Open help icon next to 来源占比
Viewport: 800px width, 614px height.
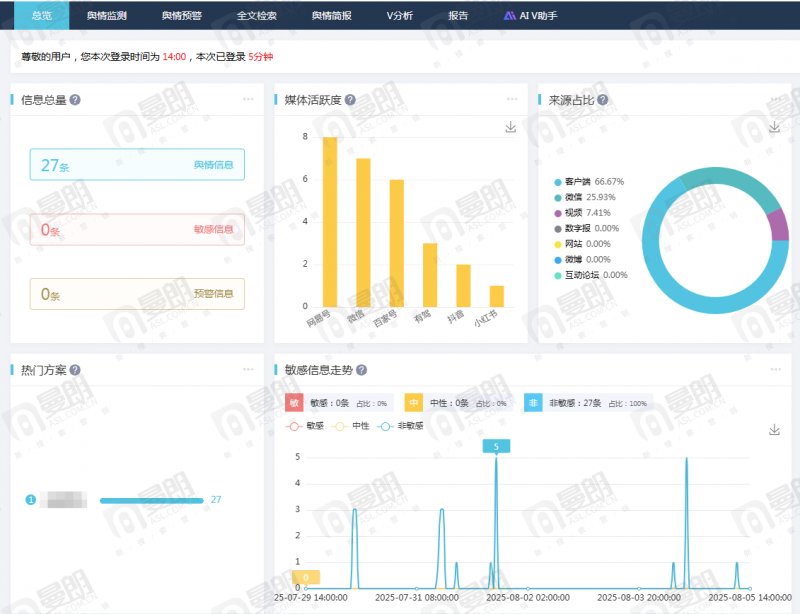pos(603,100)
